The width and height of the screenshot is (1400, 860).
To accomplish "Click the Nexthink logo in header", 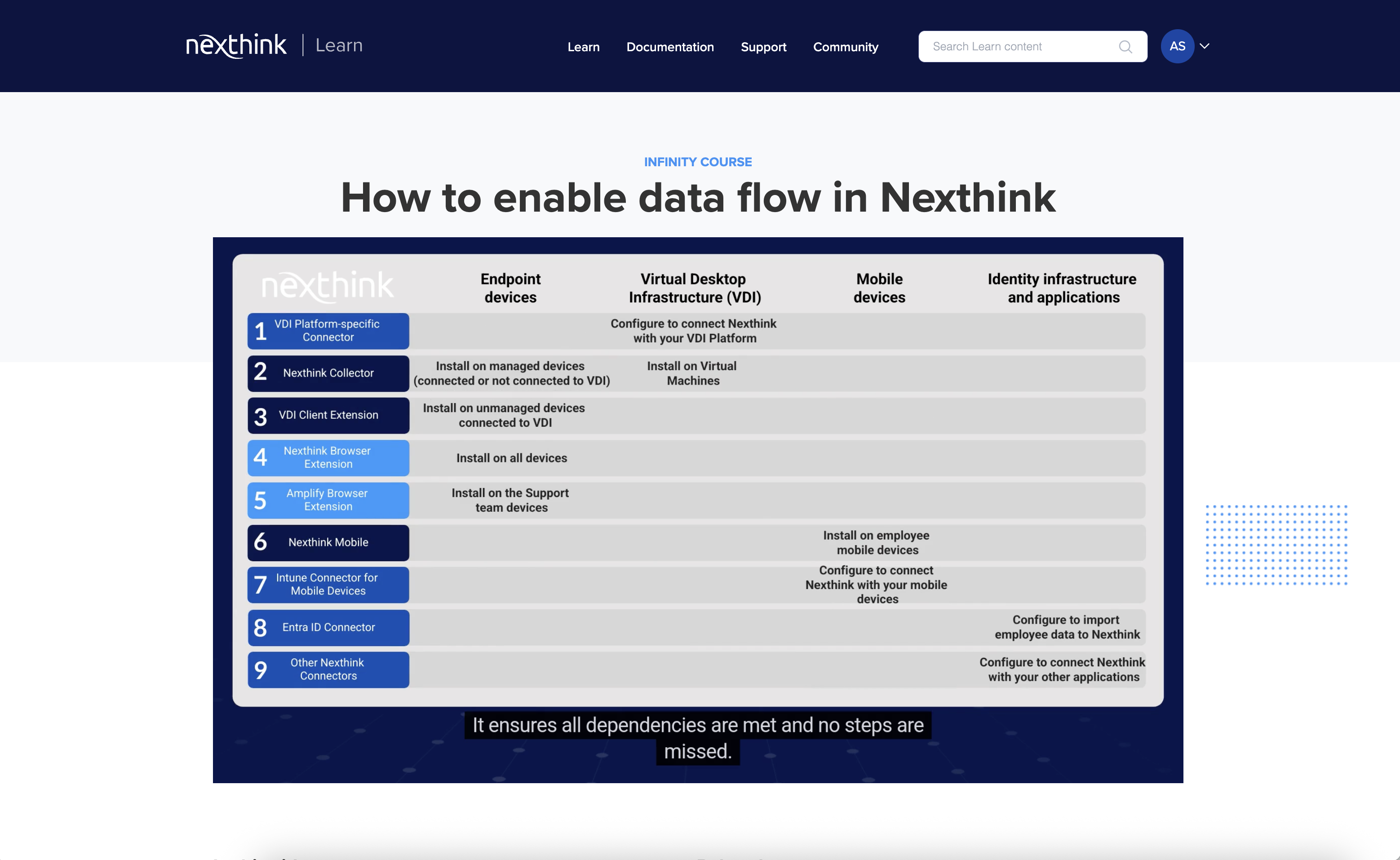I will [236, 45].
